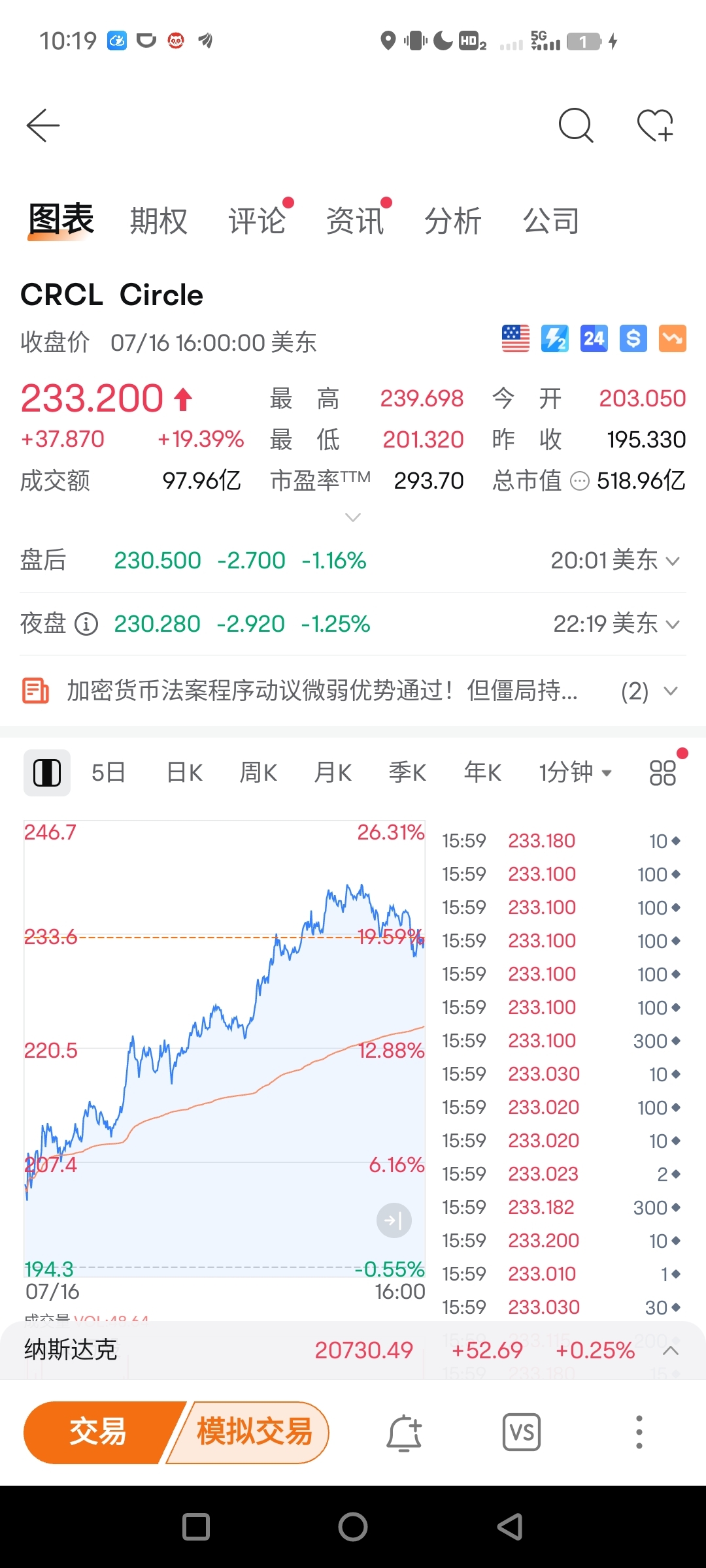The image size is (706, 1568).
Task: Switch to the 期权 tab
Action: point(159,221)
